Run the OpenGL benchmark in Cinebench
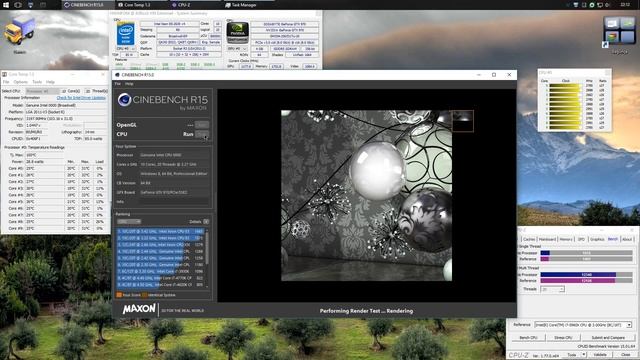 [x=202, y=125]
